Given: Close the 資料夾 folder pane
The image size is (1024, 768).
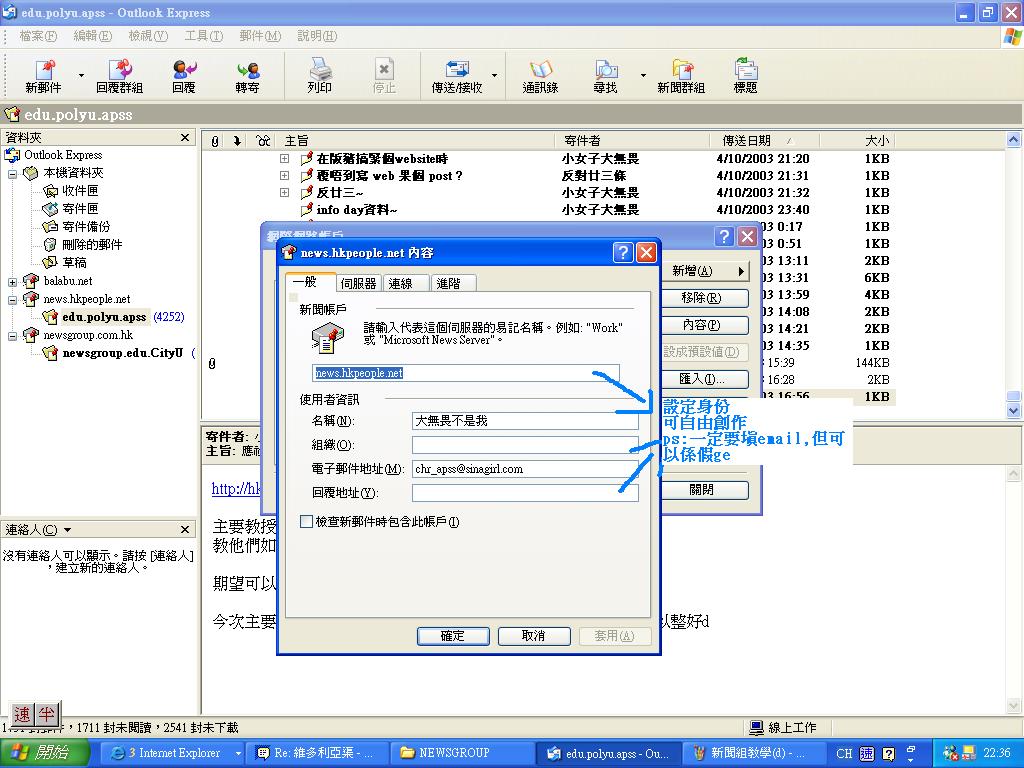Looking at the screenshot, I should coord(185,137).
